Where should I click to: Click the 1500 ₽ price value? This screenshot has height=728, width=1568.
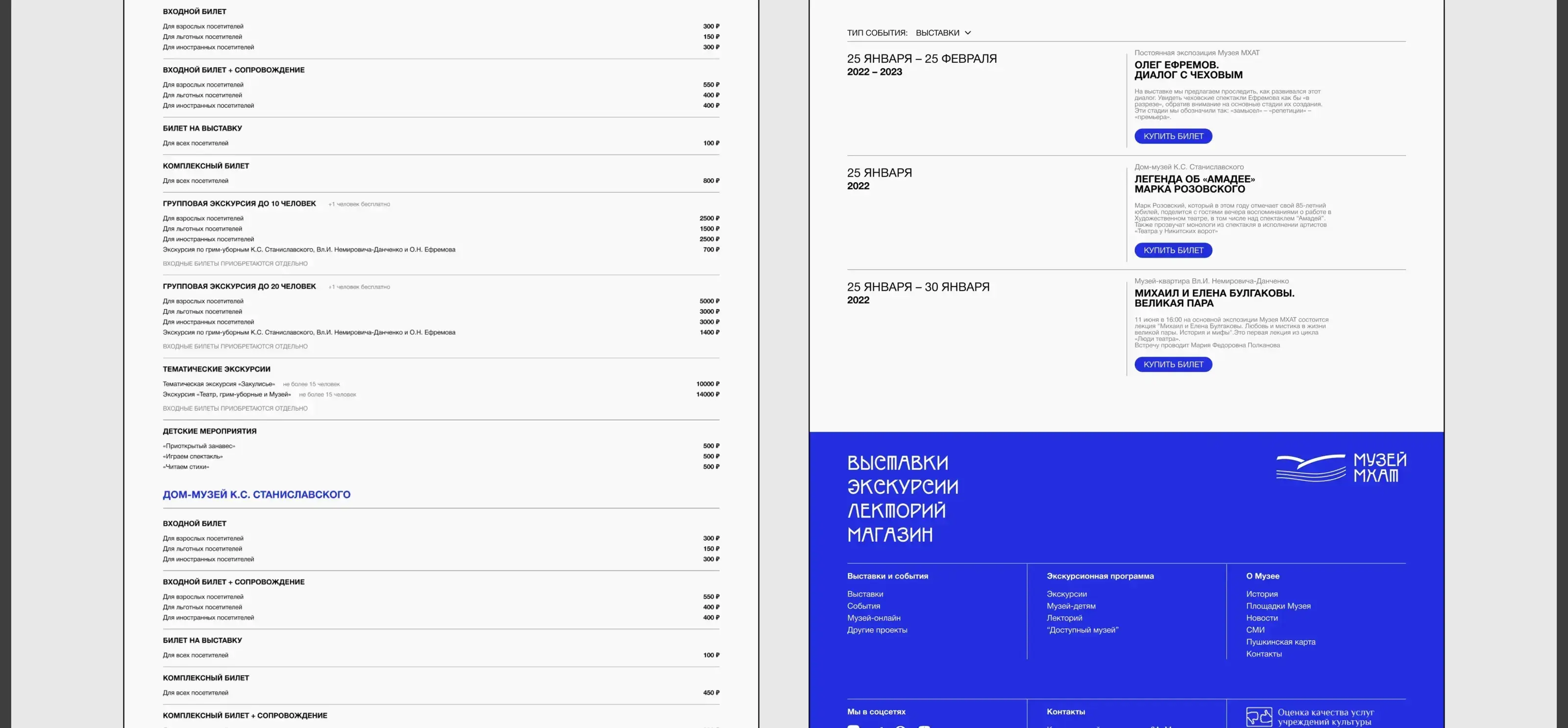(x=709, y=229)
